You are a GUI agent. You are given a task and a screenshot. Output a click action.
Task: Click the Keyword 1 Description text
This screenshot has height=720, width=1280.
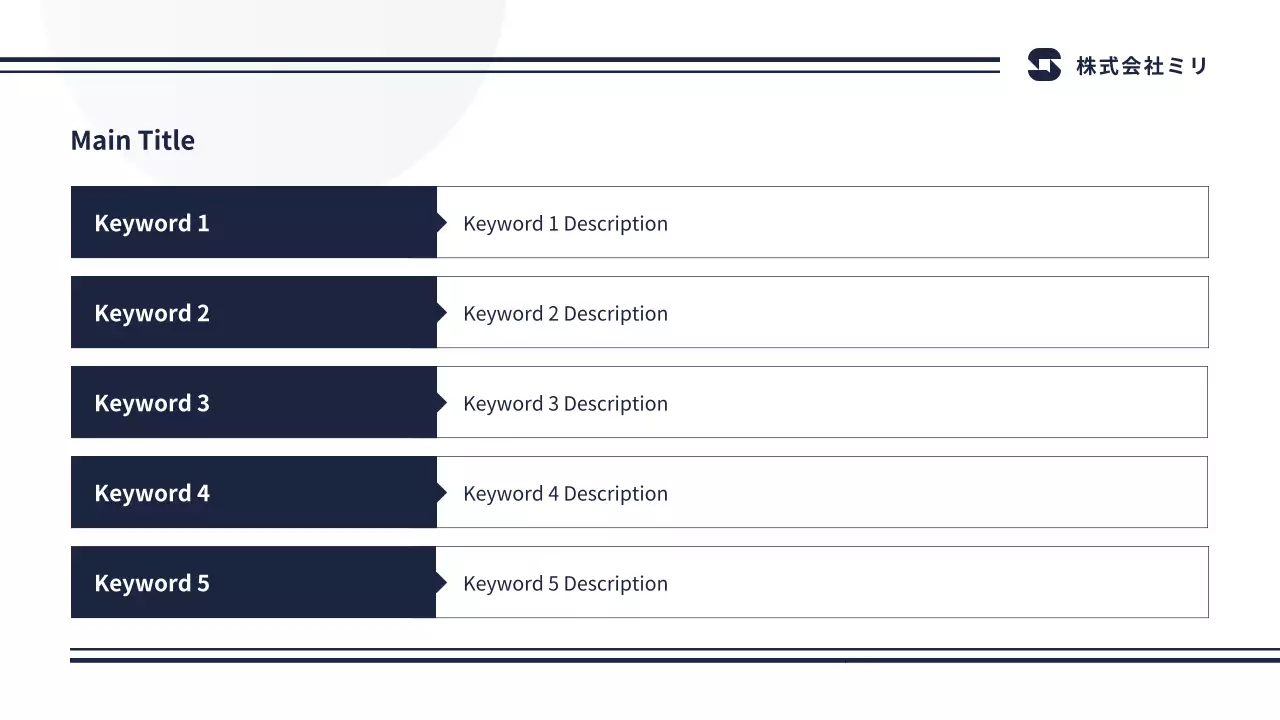(565, 223)
